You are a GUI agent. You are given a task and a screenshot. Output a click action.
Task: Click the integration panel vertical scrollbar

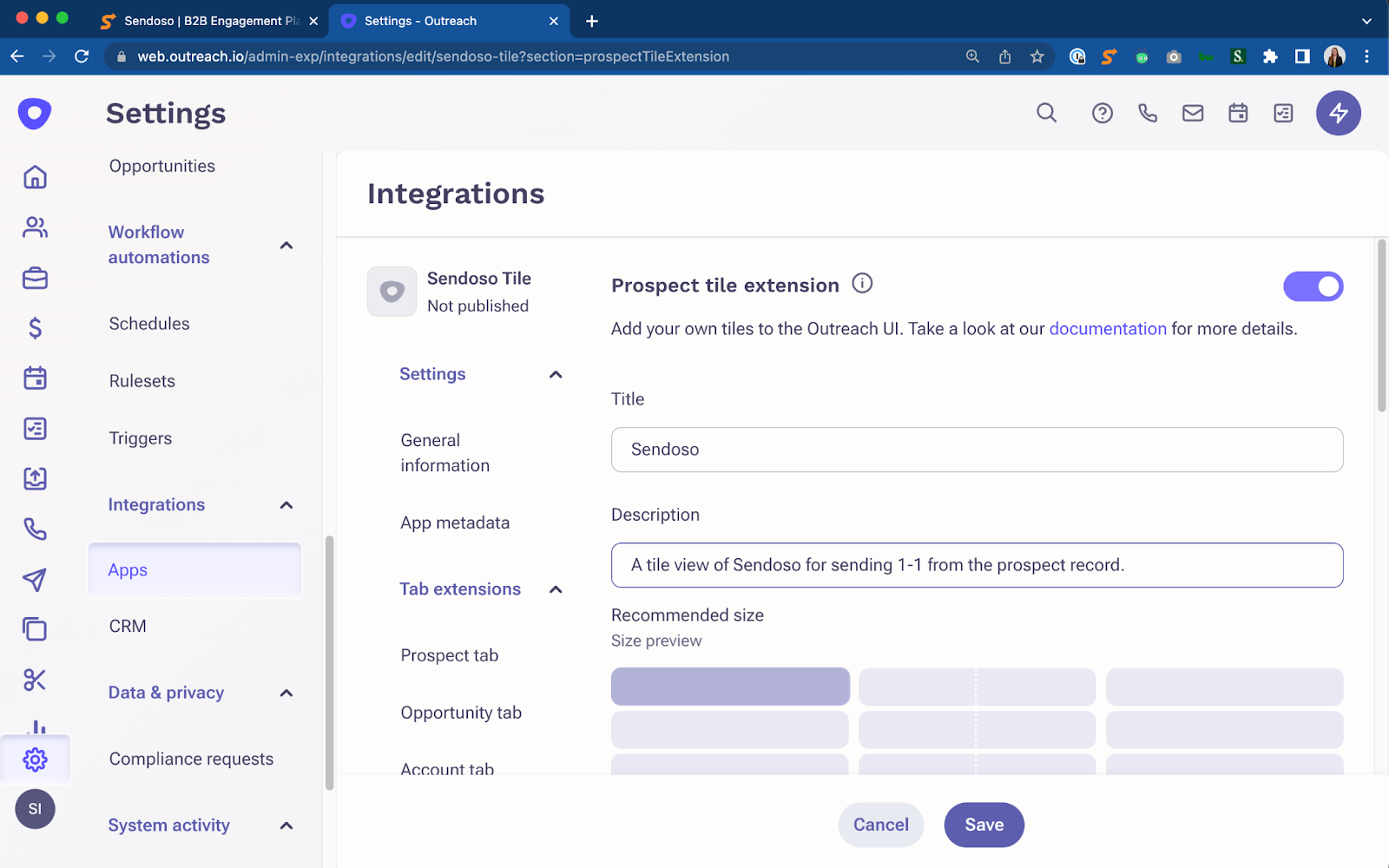coord(1382,325)
